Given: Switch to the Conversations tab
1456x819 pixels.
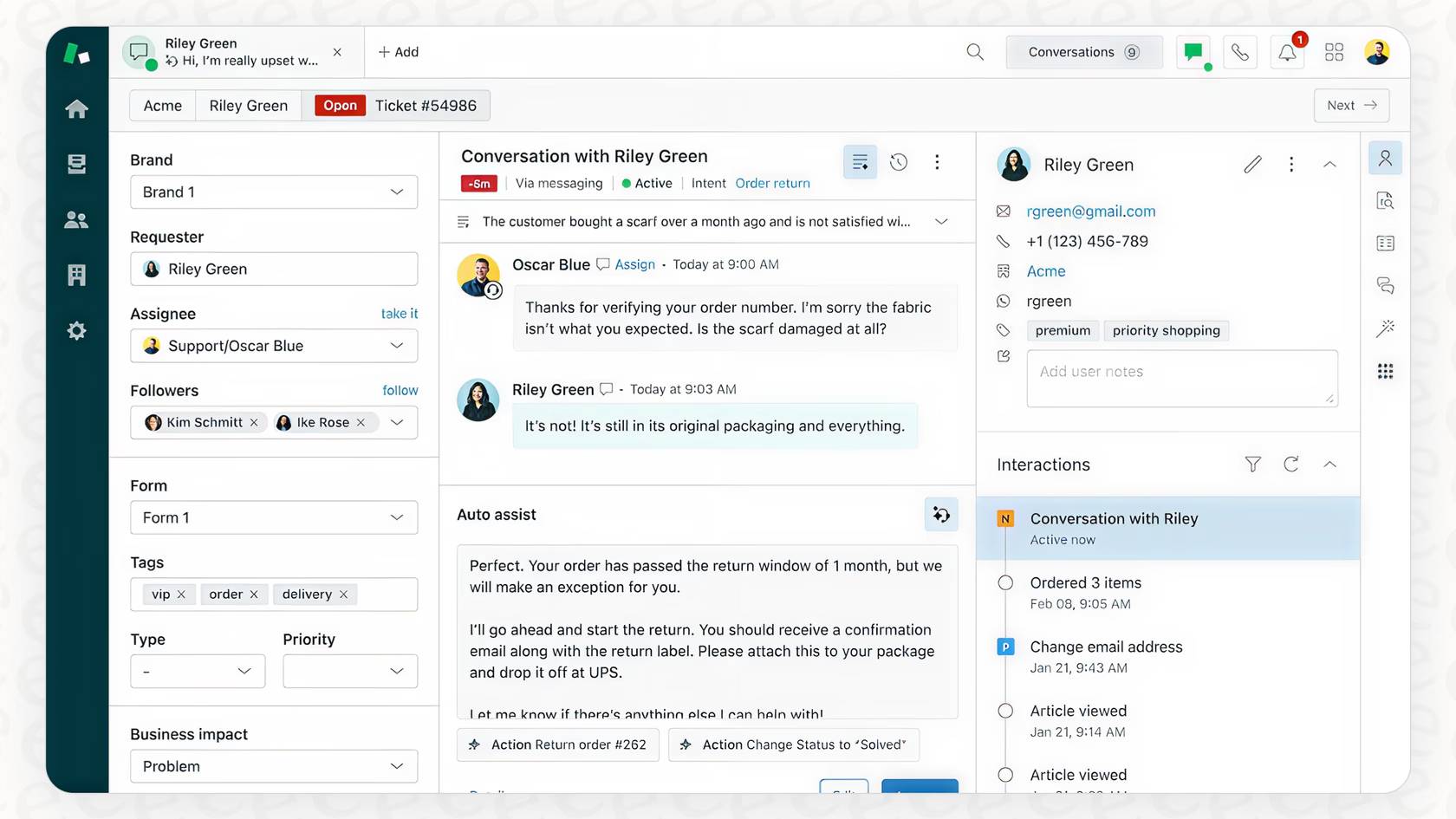Looking at the screenshot, I should point(1083,52).
